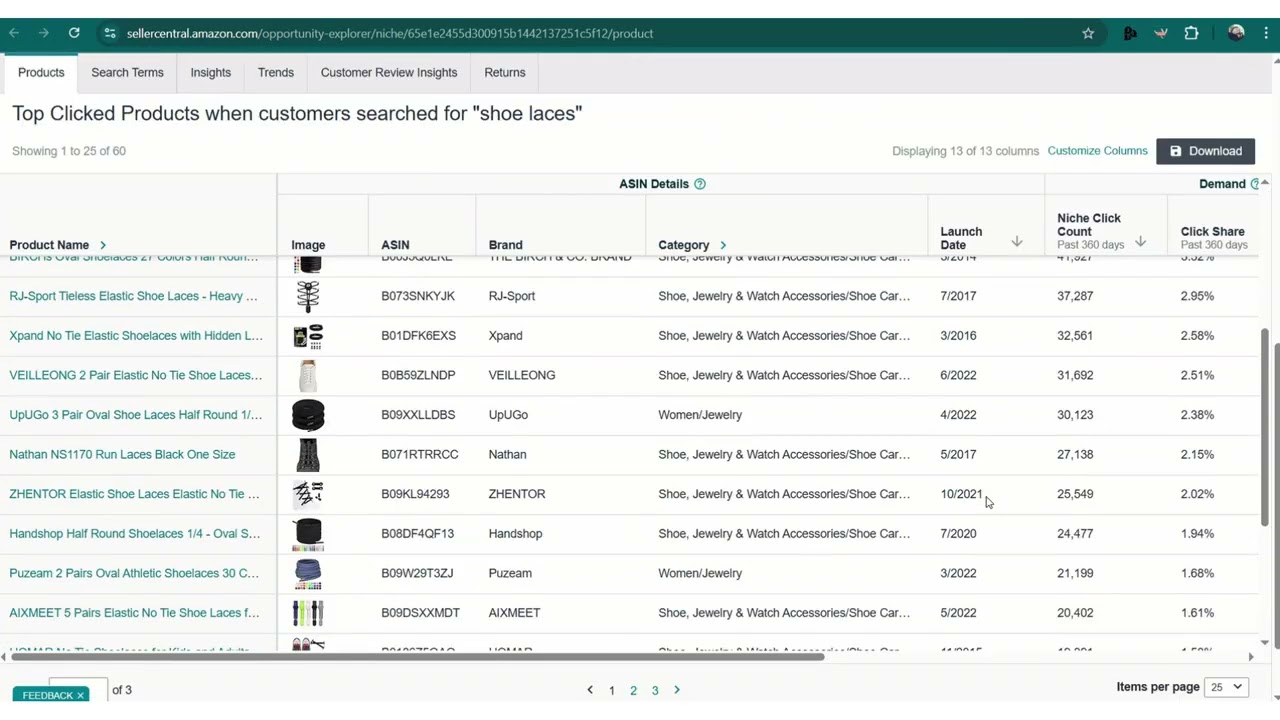Click UpUGo product thumbnail image

tap(308, 415)
